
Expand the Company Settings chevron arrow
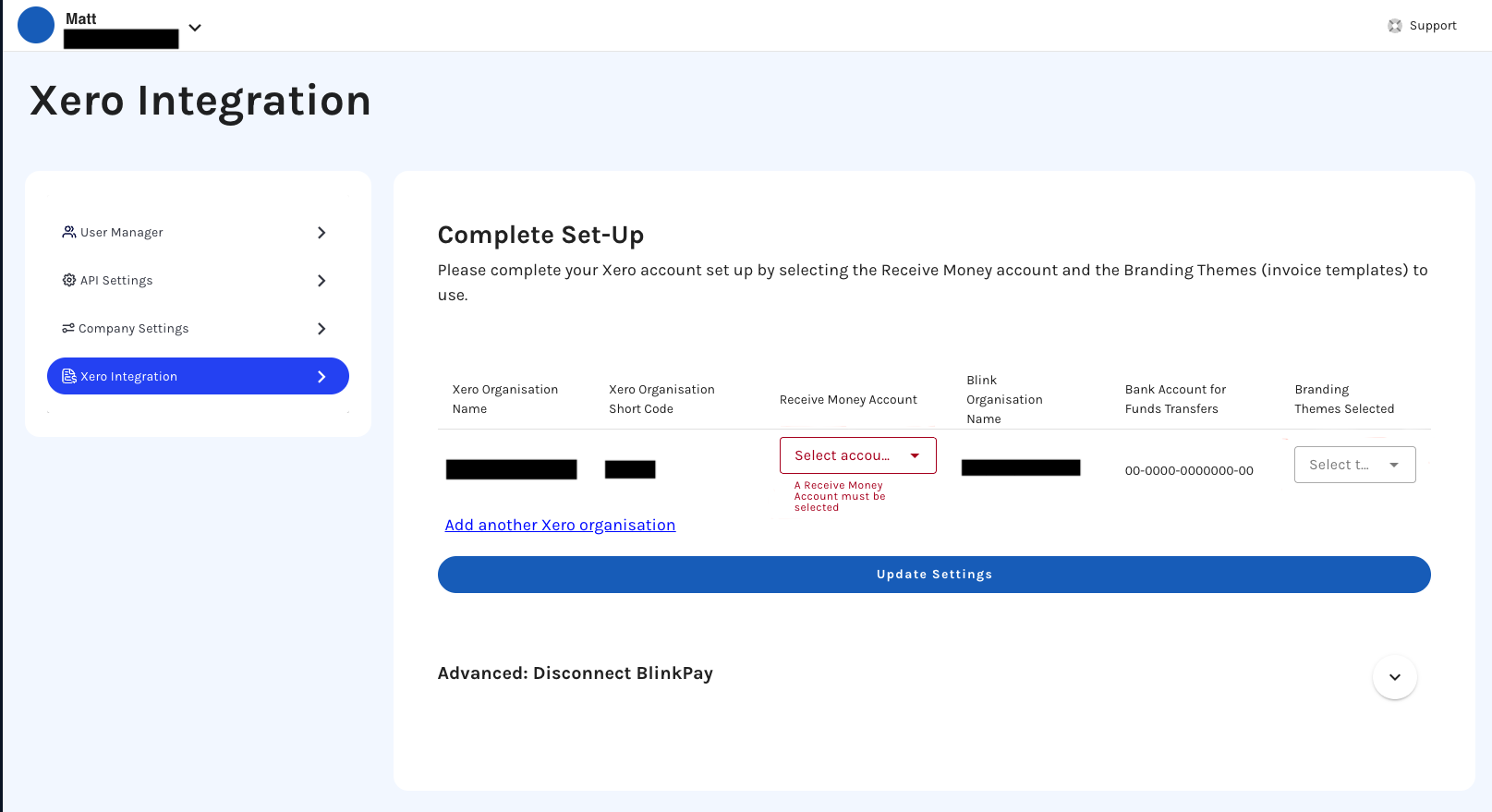click(321, 329)
